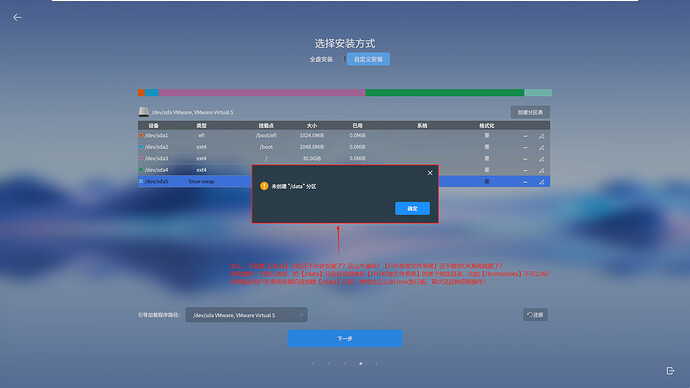Click the 挂载点 column header

[x=266, y=125]
